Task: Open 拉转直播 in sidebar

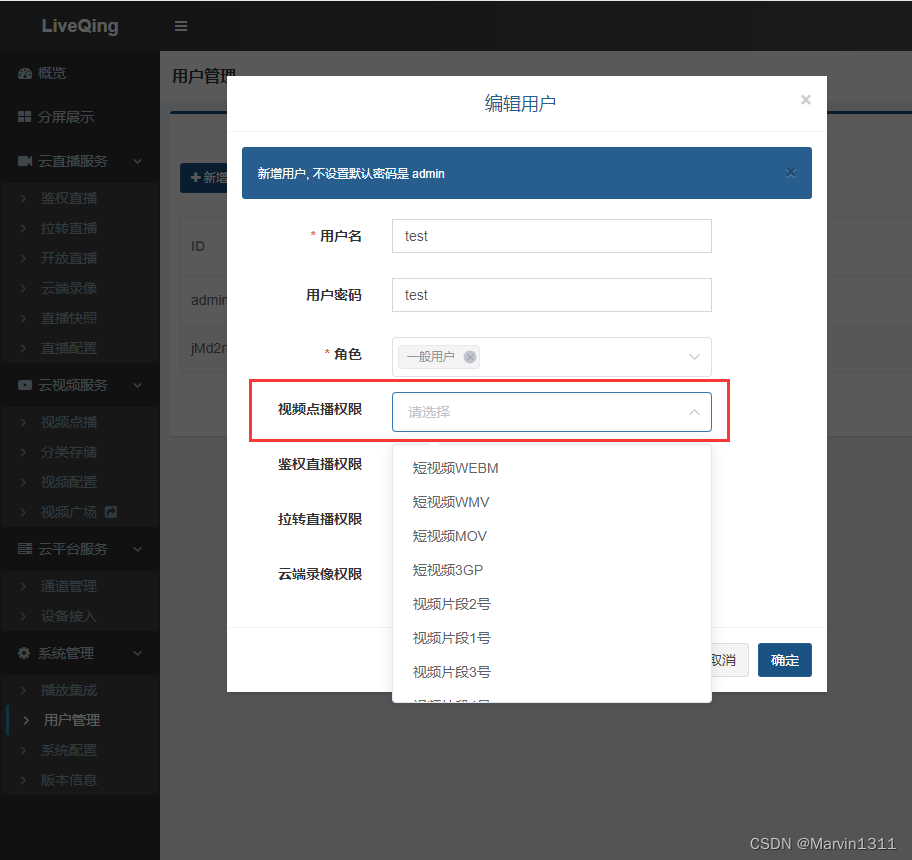Action: click(x=69, y=228)
